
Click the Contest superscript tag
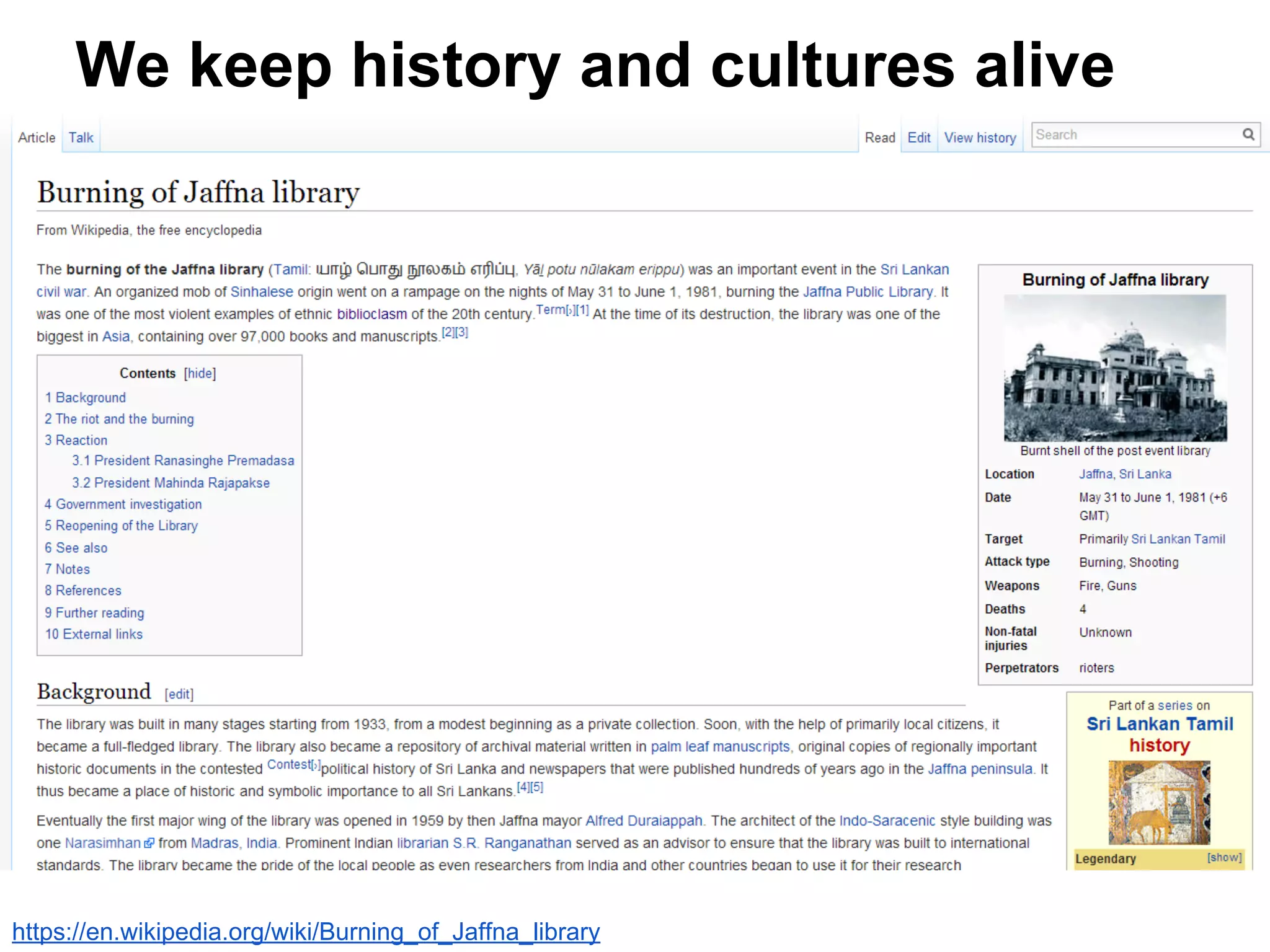coord(293,765)
